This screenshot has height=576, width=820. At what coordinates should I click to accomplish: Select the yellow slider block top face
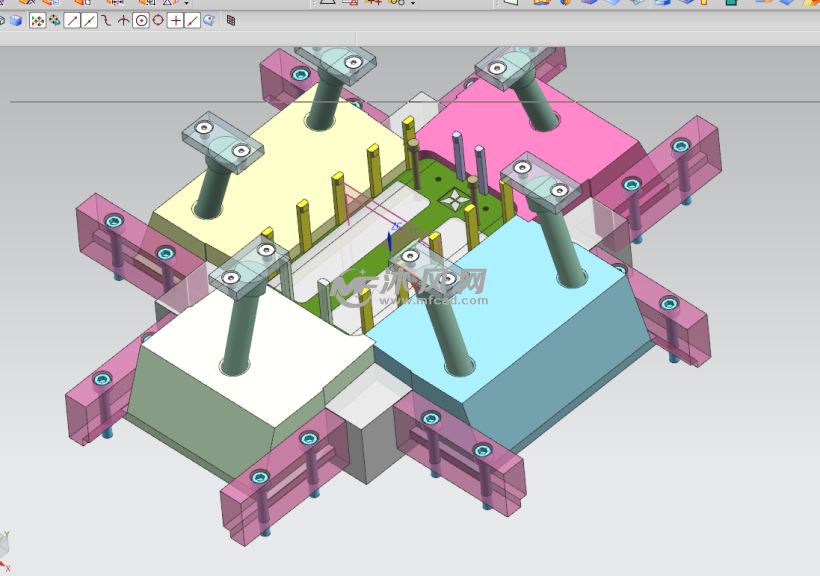[270, 170]
